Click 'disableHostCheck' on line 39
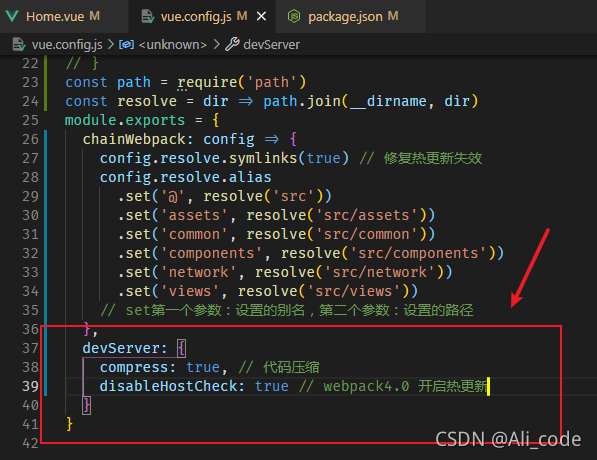The image size is (597, 460). [168, 386]
